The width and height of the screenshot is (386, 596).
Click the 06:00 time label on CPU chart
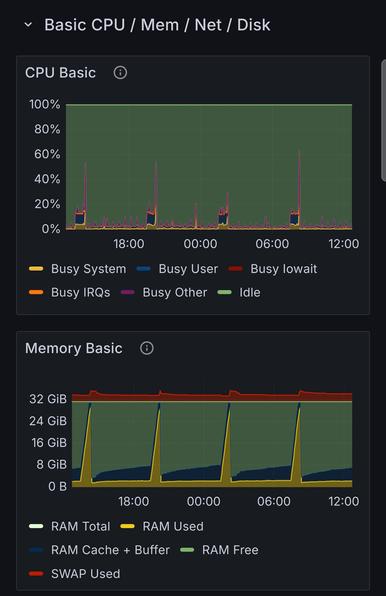(272, 244)
